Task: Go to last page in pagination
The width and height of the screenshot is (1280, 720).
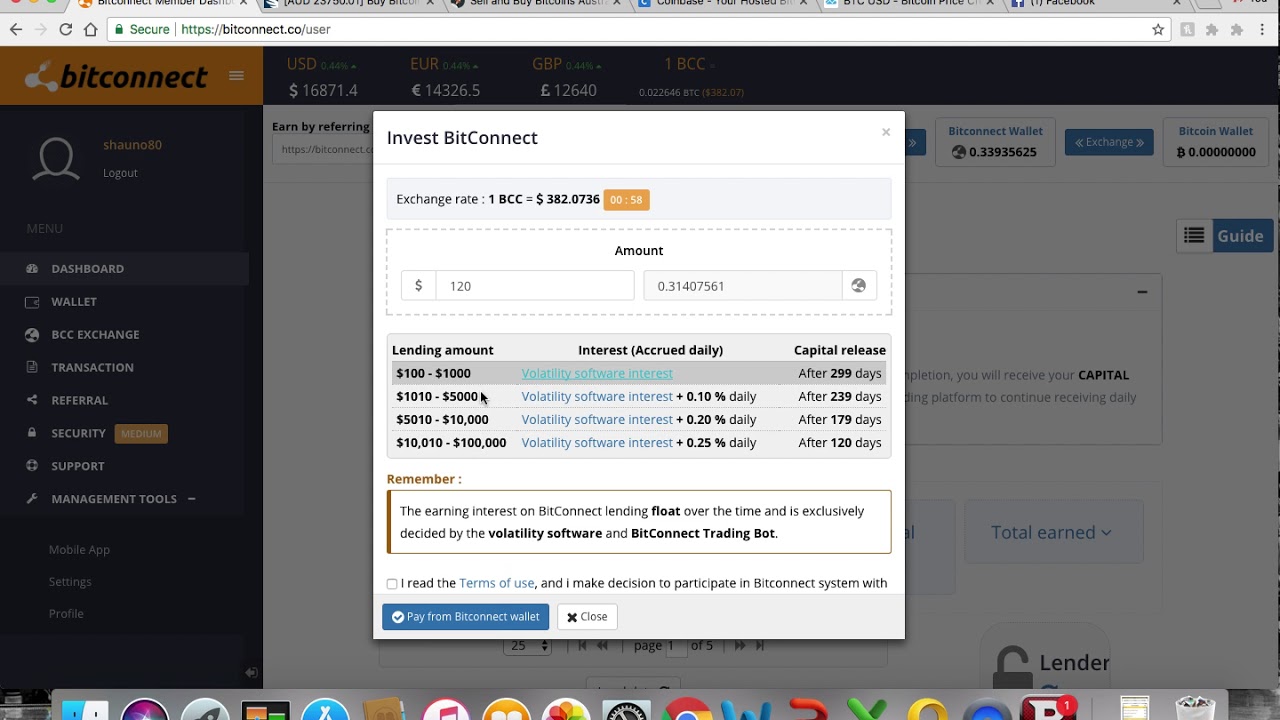Action: (x=760, y=646)
